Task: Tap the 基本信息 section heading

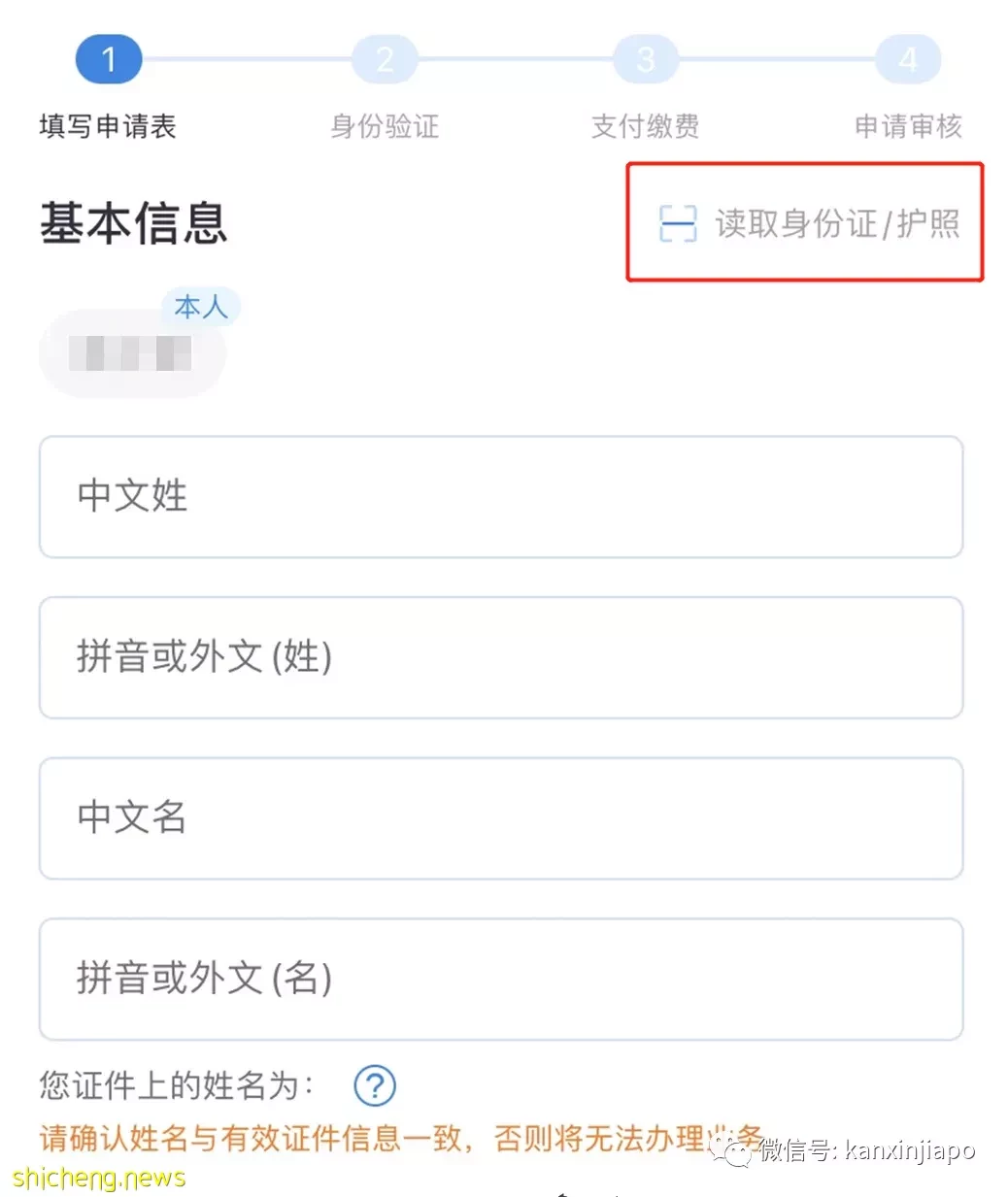Action: (134, 223)
